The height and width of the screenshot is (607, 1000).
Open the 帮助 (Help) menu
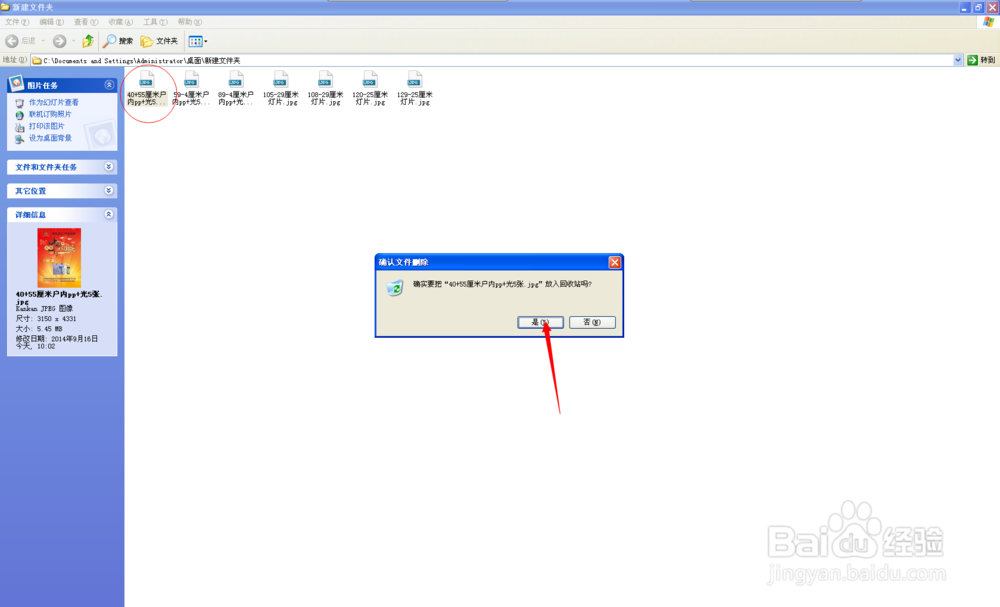[189, 22]
